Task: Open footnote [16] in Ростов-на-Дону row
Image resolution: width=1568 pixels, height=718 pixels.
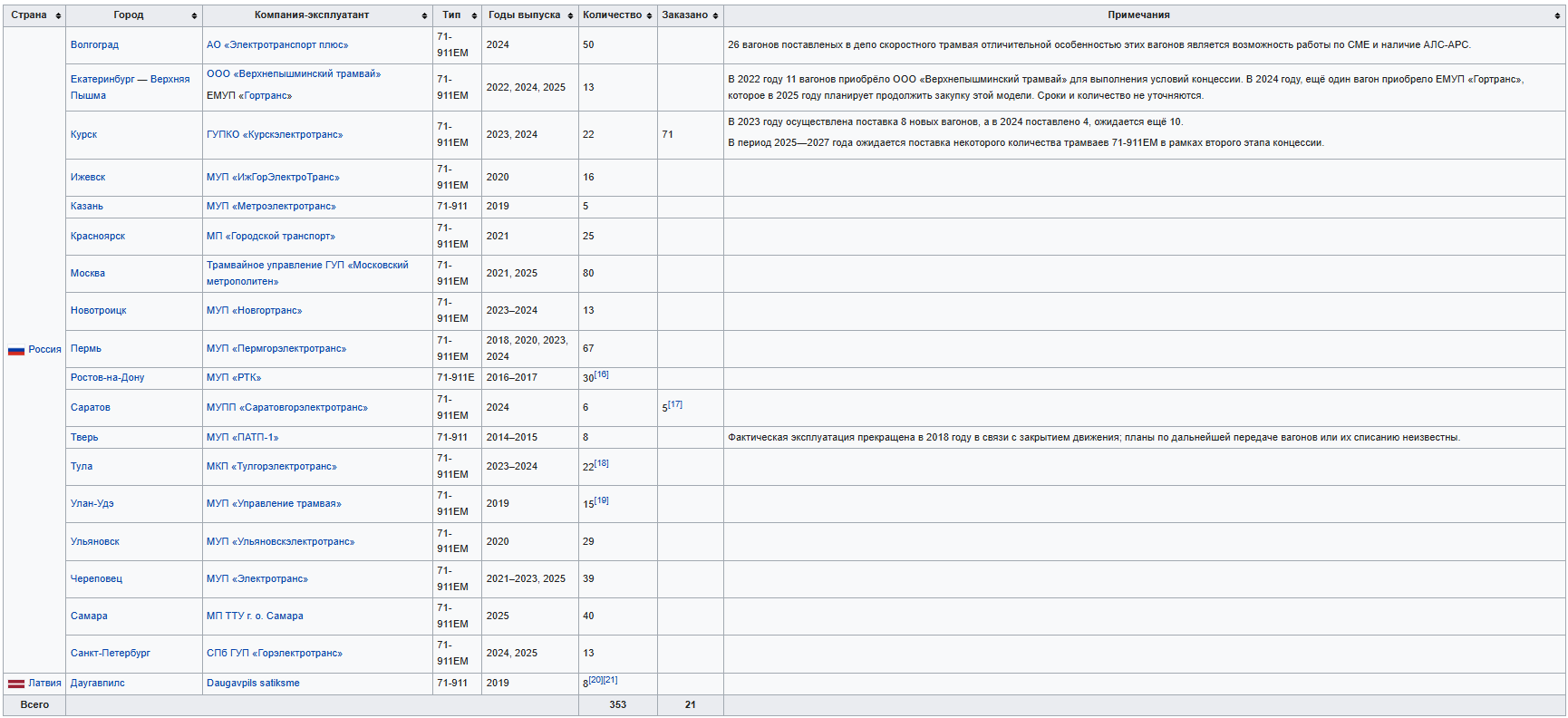Action: 602,374
